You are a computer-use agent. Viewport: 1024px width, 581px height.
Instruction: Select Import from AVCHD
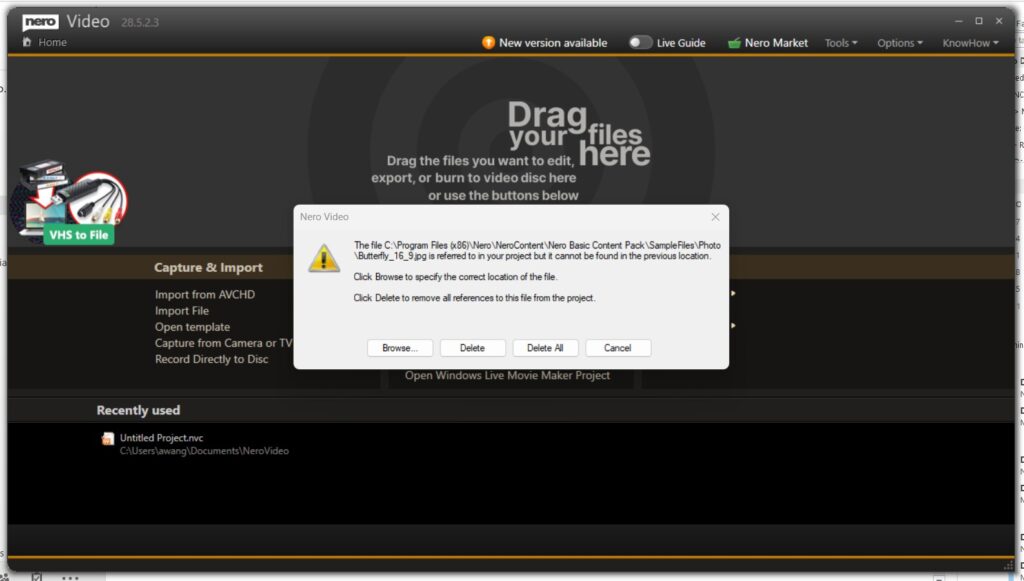[x=205, y=294]
